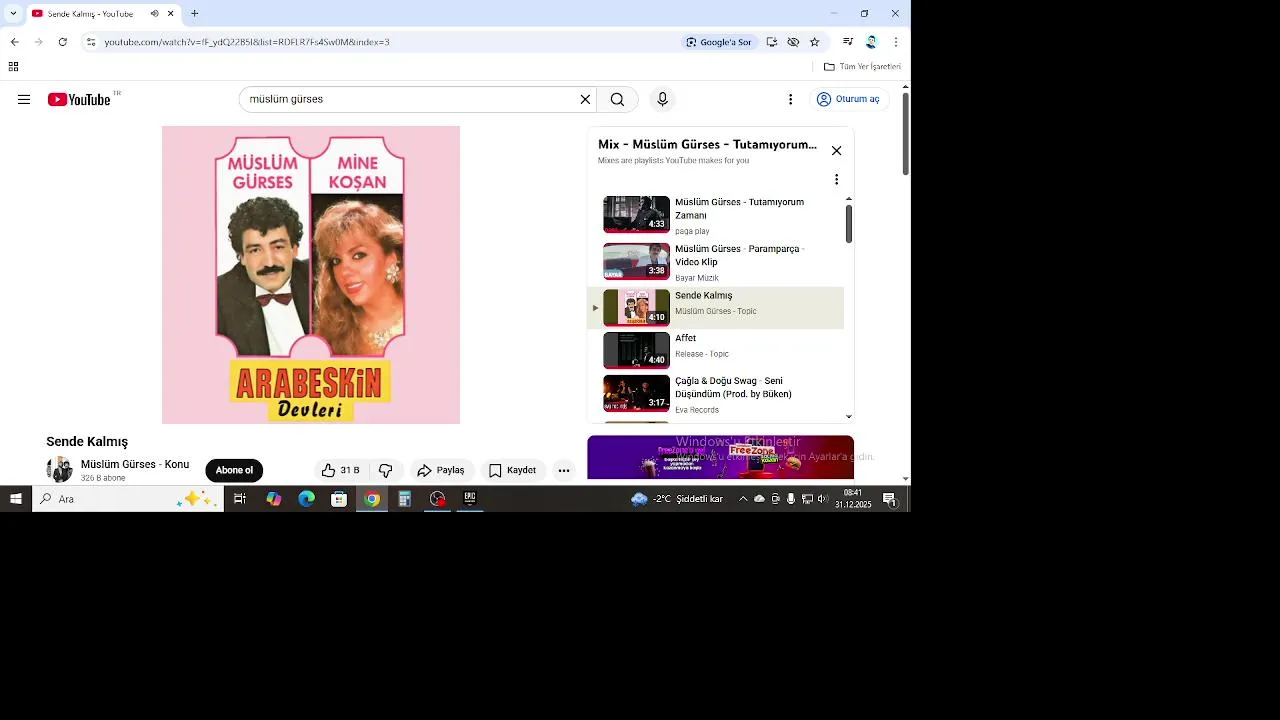Sign in with the Oturum aç button
This screenshot has height=720, width=1280.
848,99
